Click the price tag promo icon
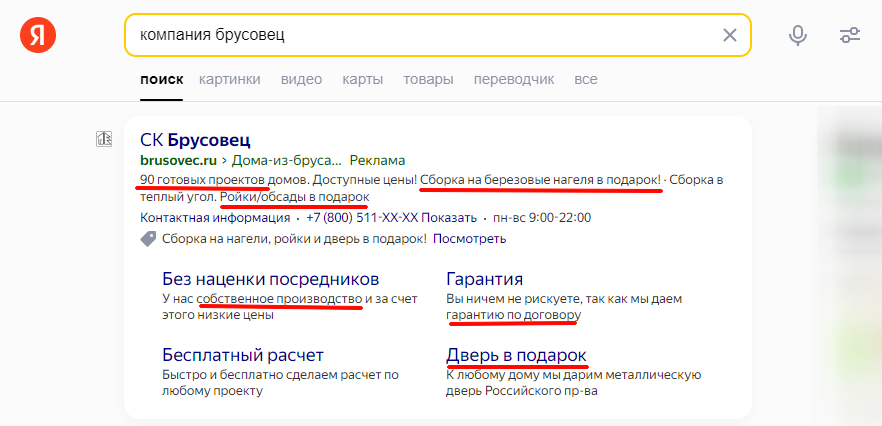Image resolution: width=882 pixels, height=426 pixels. tap(148, 239)
